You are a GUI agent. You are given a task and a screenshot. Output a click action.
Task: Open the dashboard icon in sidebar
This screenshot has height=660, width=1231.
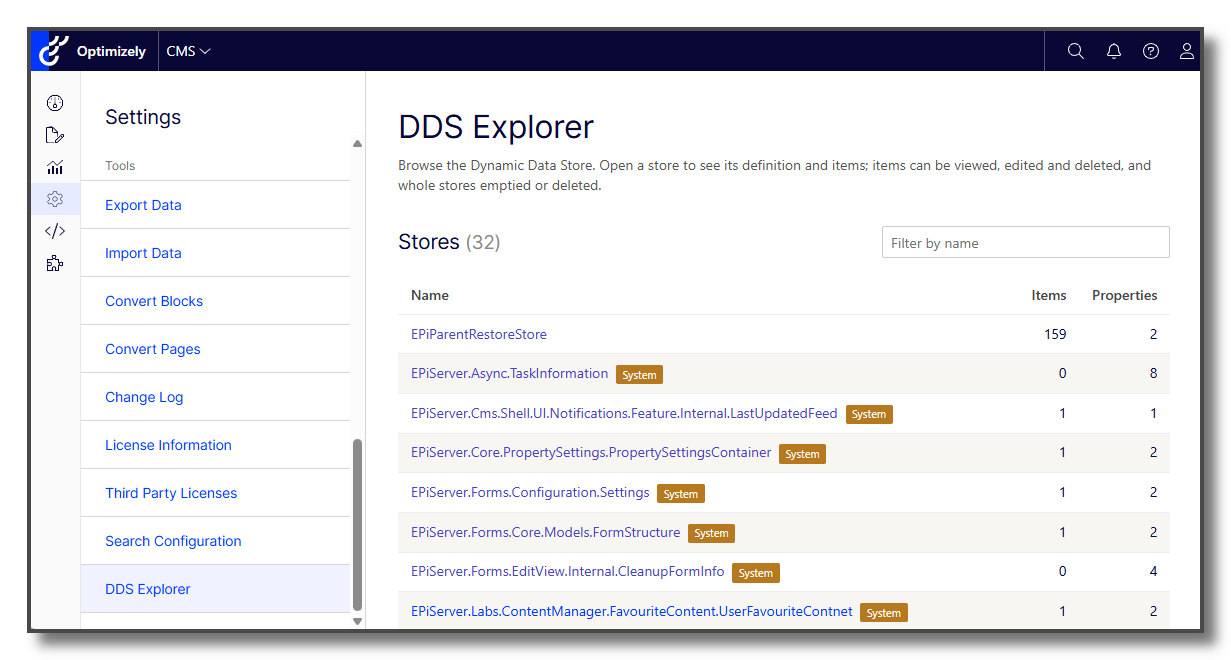[x=55, y=103]
